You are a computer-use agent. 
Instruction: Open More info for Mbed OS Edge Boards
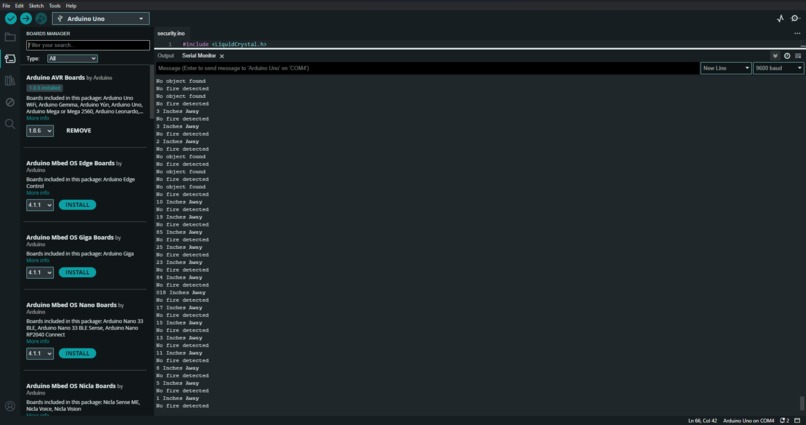click(38, 193)
